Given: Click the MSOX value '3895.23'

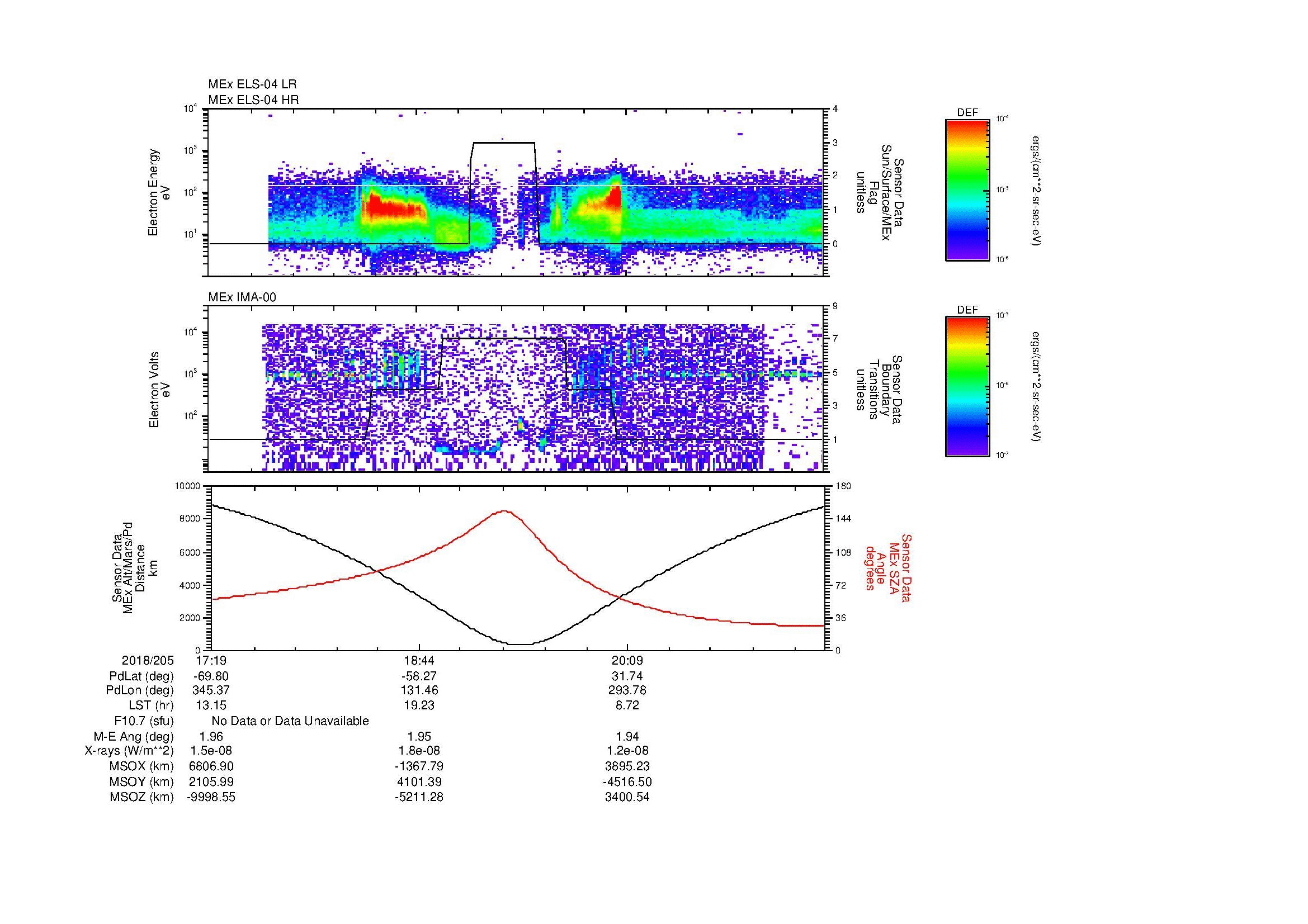Looking at the screenshot, I should tap(627, 766).
